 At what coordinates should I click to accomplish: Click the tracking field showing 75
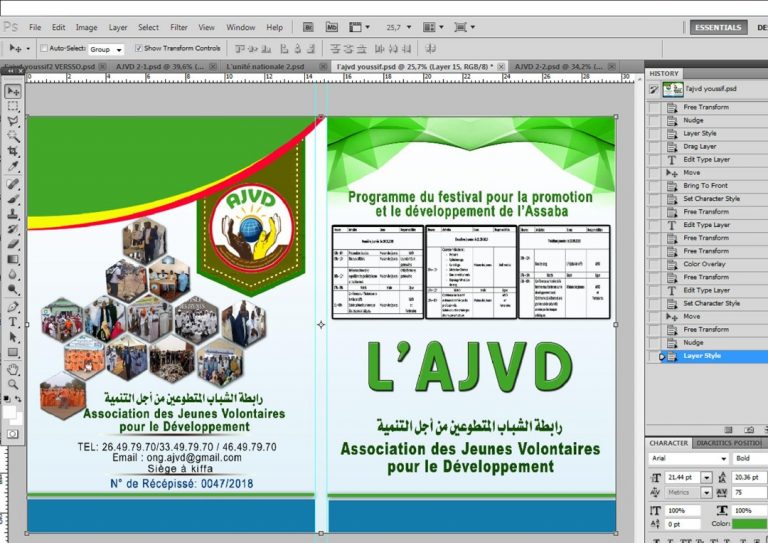[749, 493]
